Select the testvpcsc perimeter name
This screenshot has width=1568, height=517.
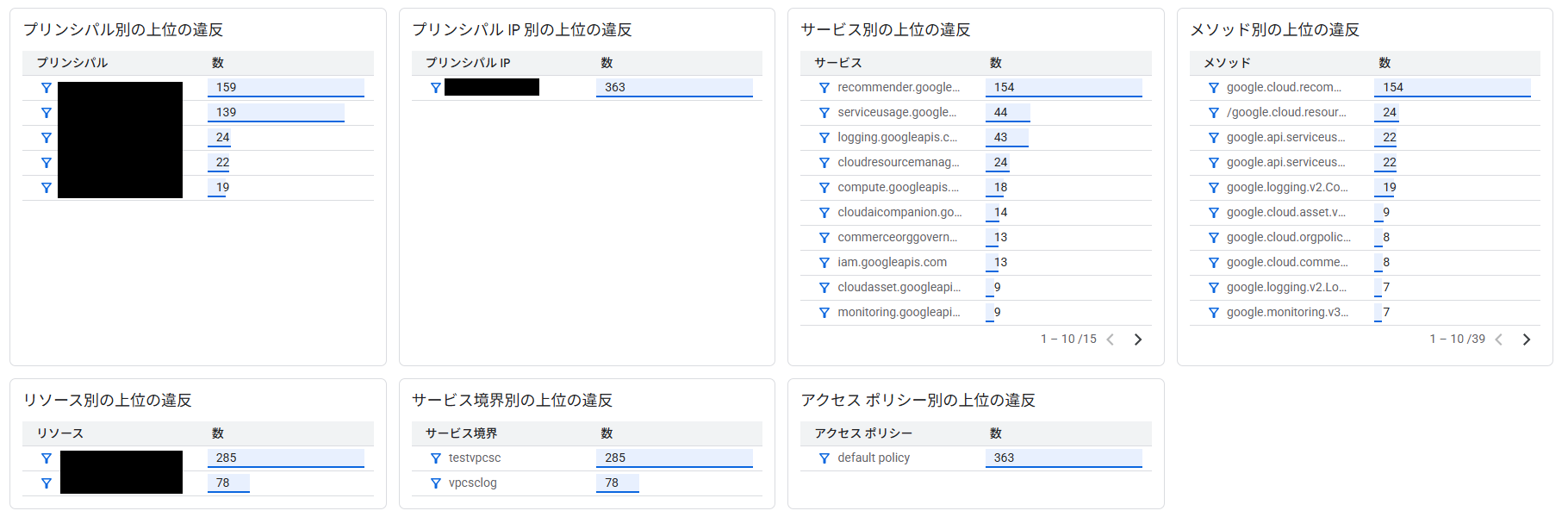(475, 458)
